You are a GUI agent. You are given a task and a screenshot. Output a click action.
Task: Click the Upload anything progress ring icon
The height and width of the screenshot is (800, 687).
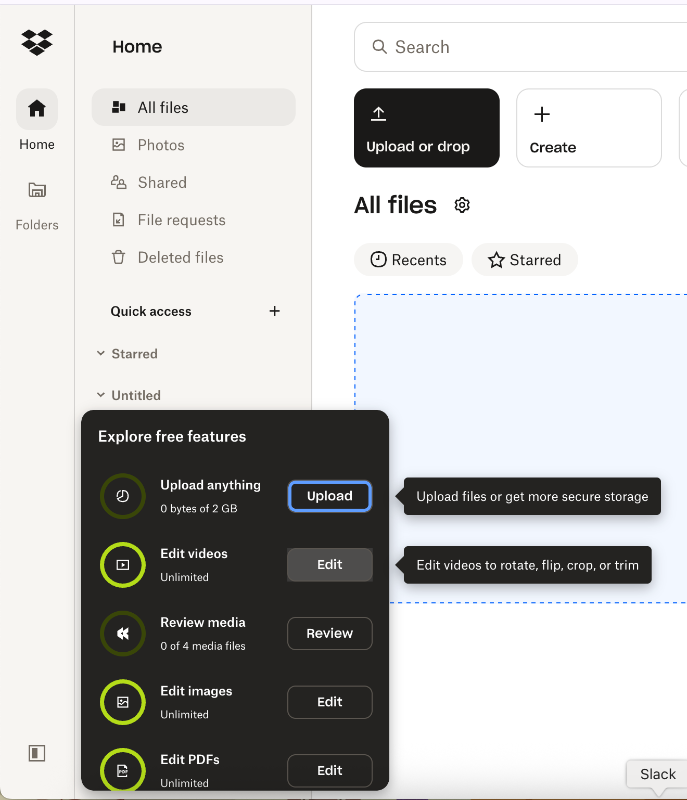pos(123,496)
